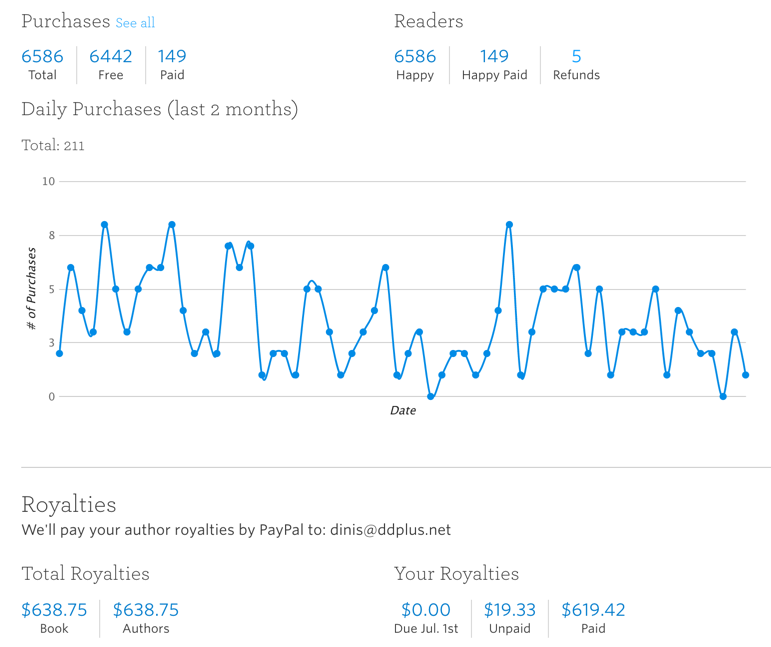Click the 6586 Happy readers number
Image resolution: width=771 pixels, height=647 pixels.
(414, 57)
